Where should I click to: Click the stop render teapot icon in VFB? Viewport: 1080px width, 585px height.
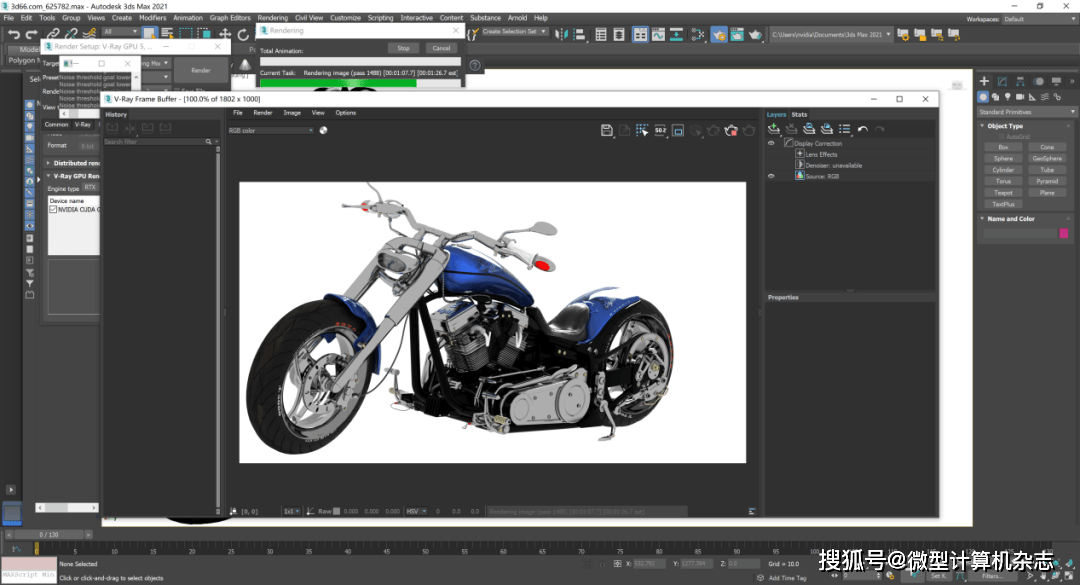point(731,130)
